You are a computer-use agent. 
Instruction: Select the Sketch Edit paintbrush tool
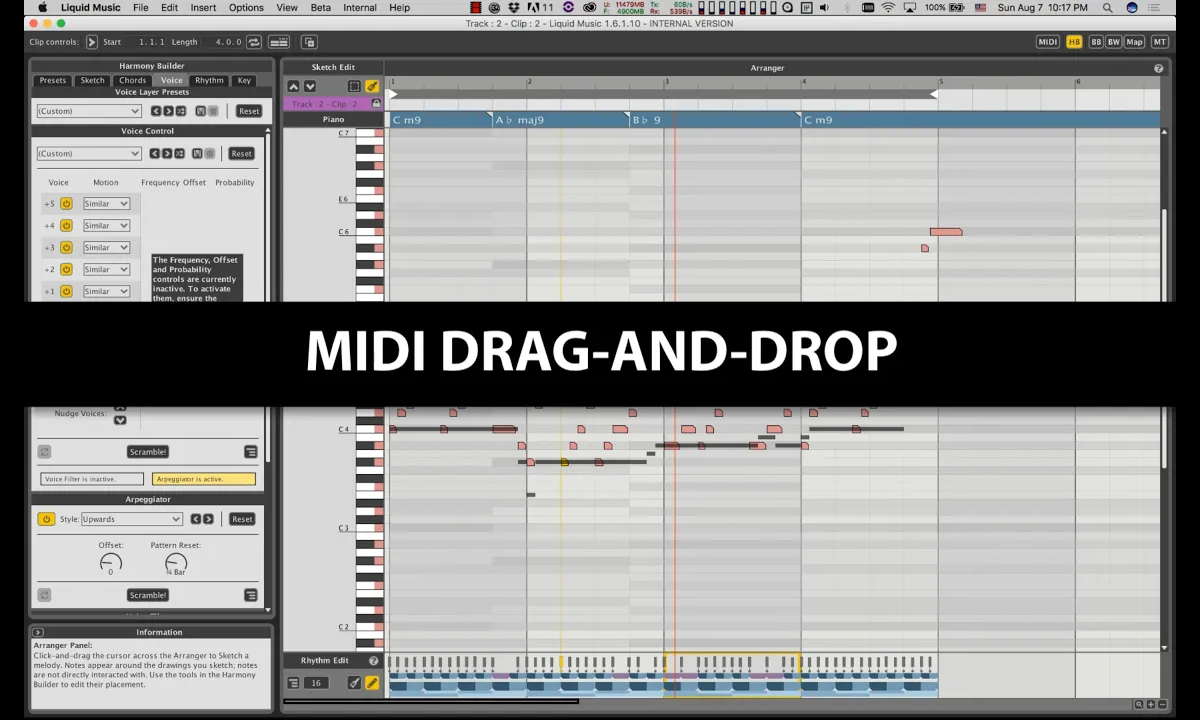point(372,87)
